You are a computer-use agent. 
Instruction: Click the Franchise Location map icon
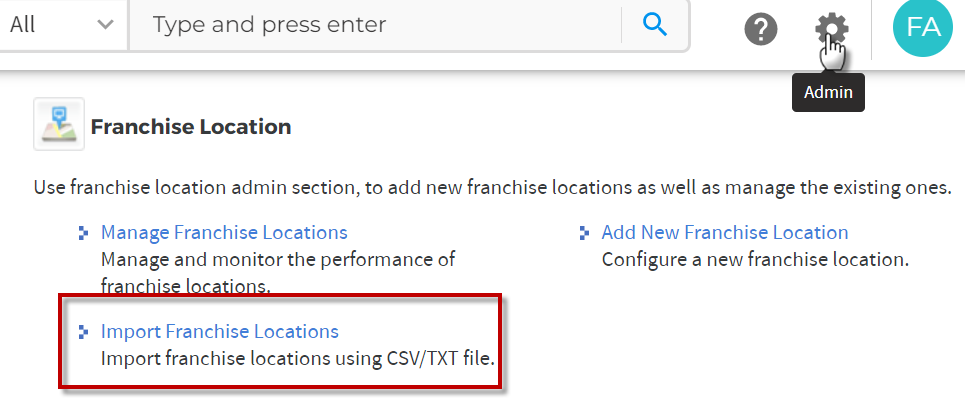pyautogui.click(x=59, y=124)
